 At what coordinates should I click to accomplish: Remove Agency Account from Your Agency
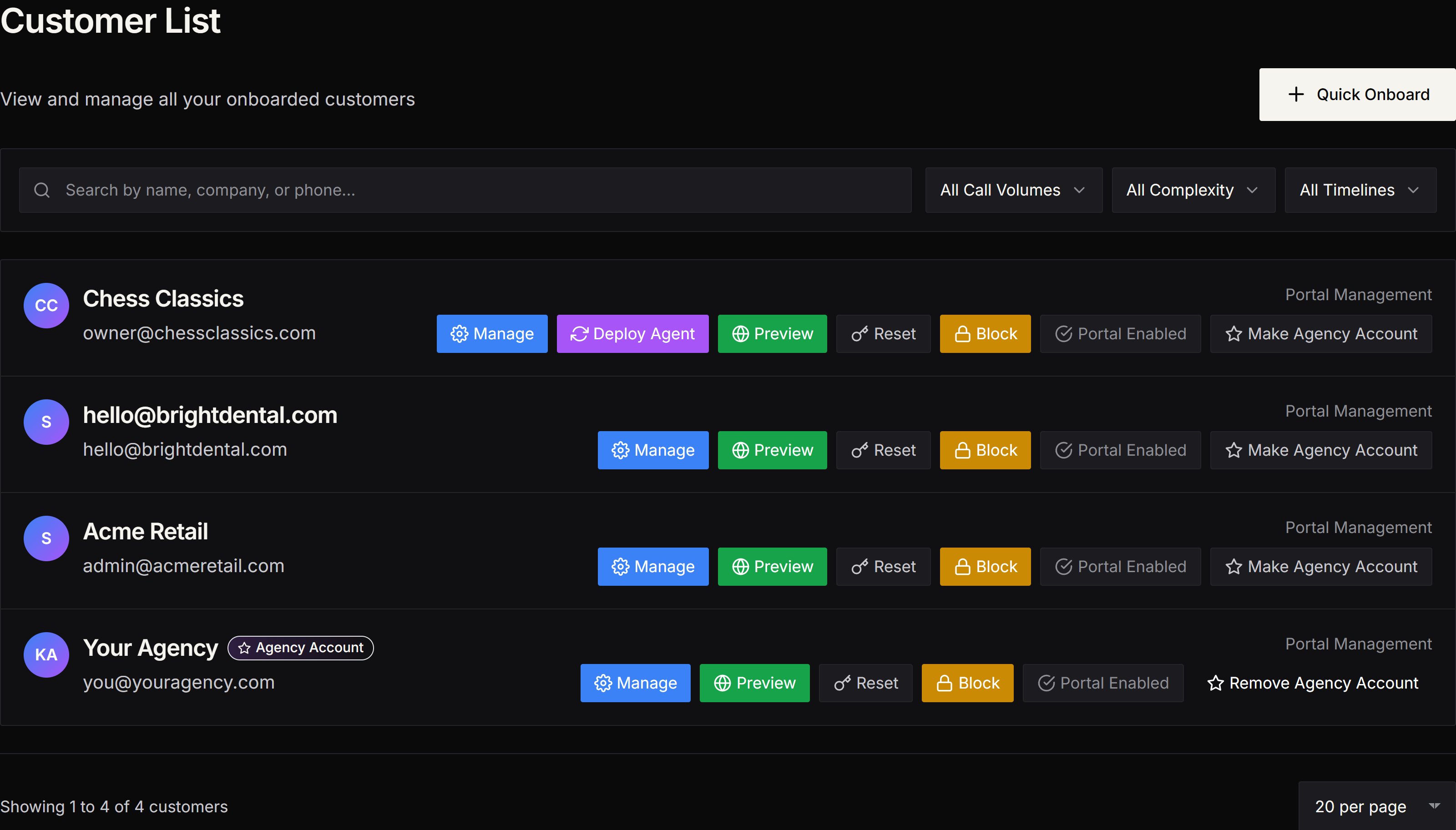[1312, 683]
